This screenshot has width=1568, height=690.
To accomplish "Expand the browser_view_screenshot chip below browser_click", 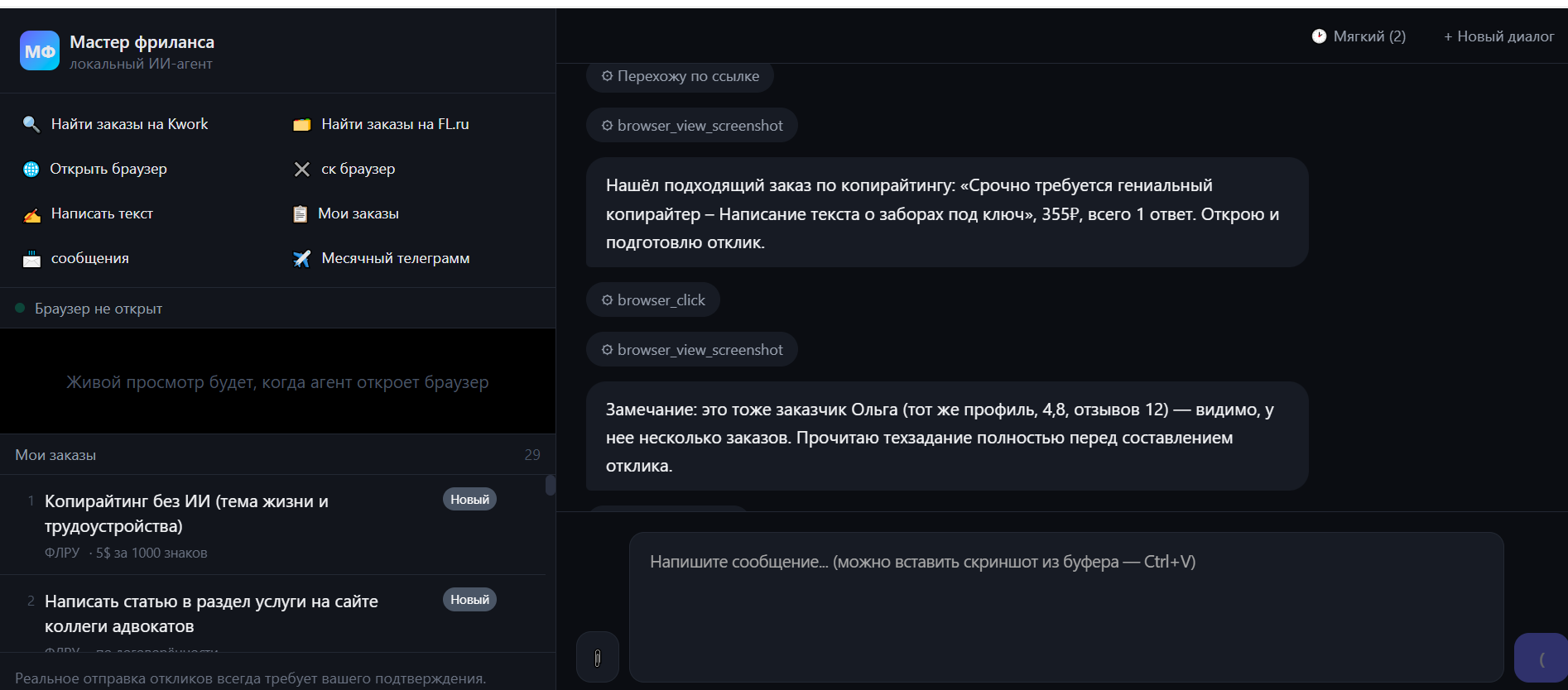I will tap(692, 350).
